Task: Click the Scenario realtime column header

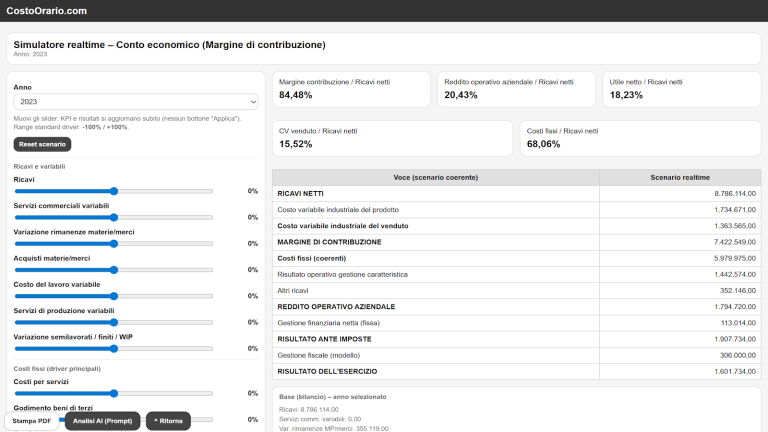Action: pyautogui.click(x=679, y=177)
